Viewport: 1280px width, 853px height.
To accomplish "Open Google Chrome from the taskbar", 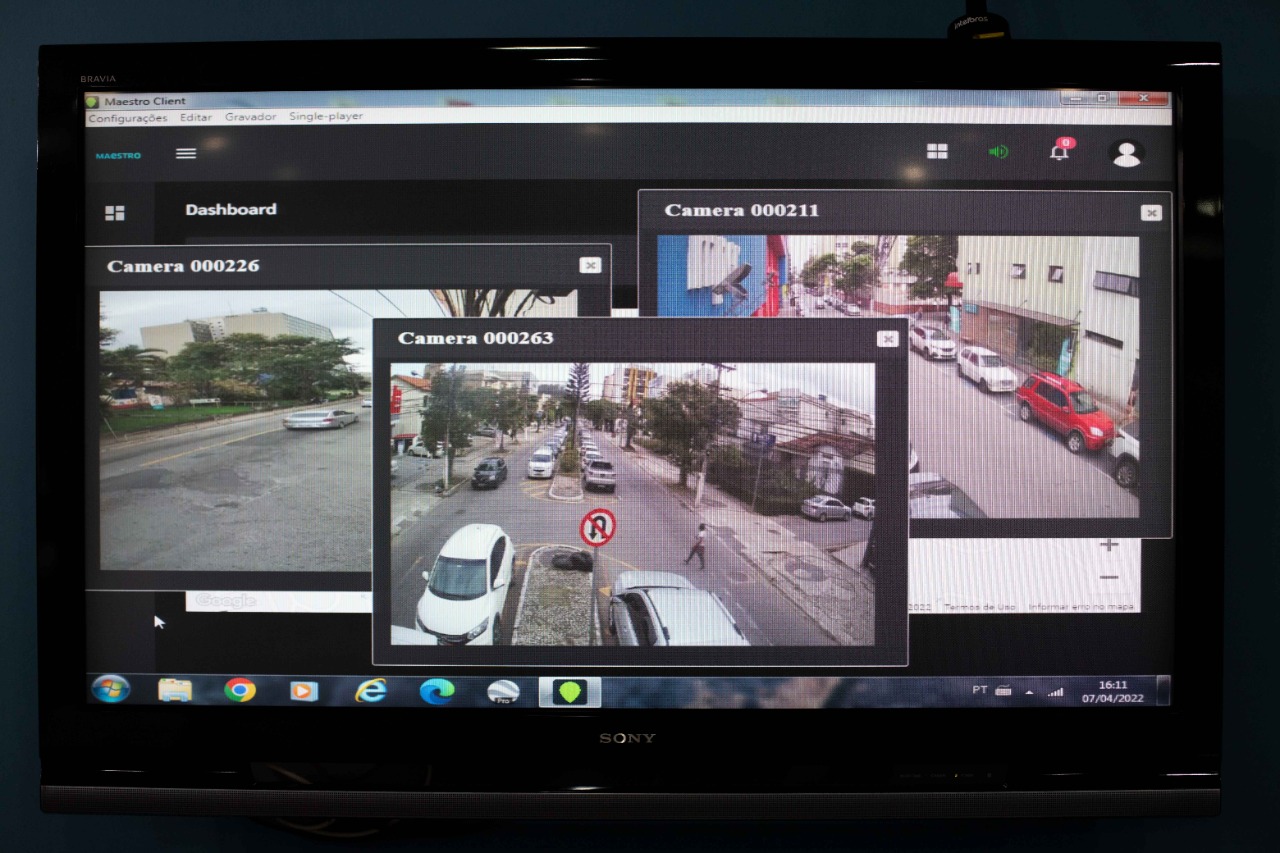I will (240, 690).
